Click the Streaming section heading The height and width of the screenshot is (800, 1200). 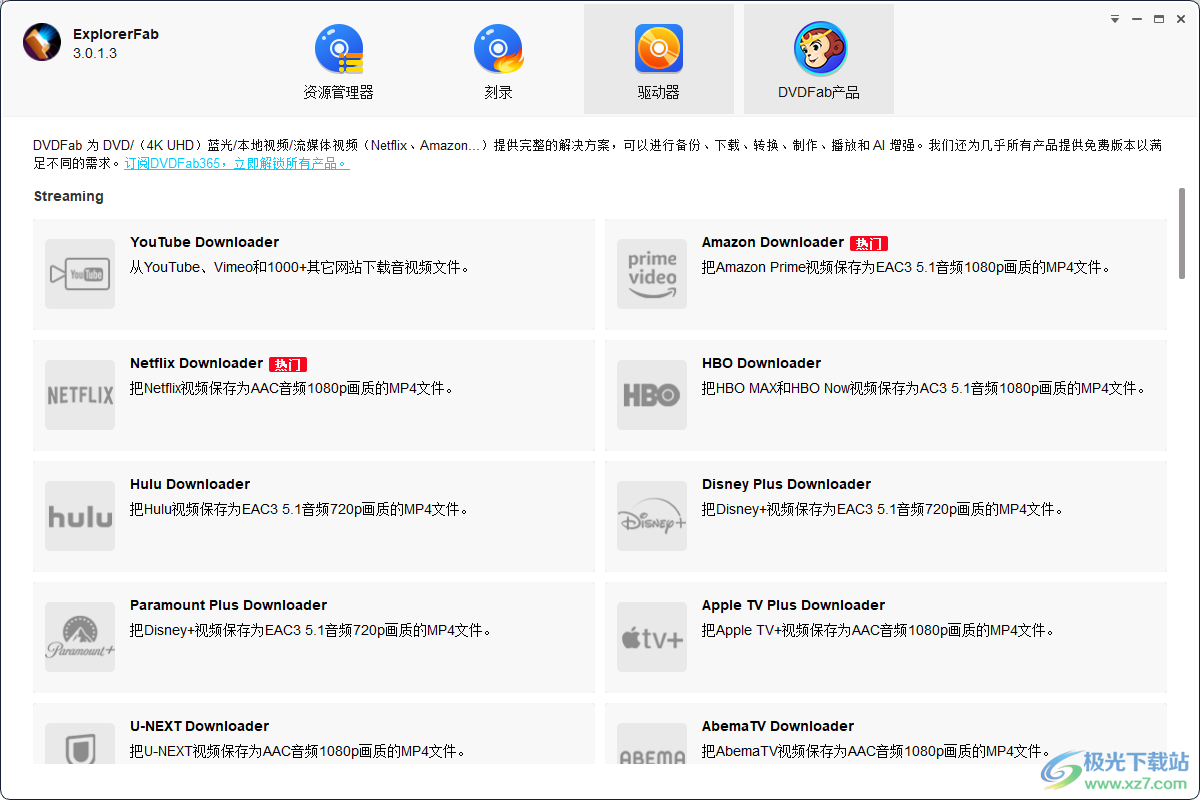point(69,196)
